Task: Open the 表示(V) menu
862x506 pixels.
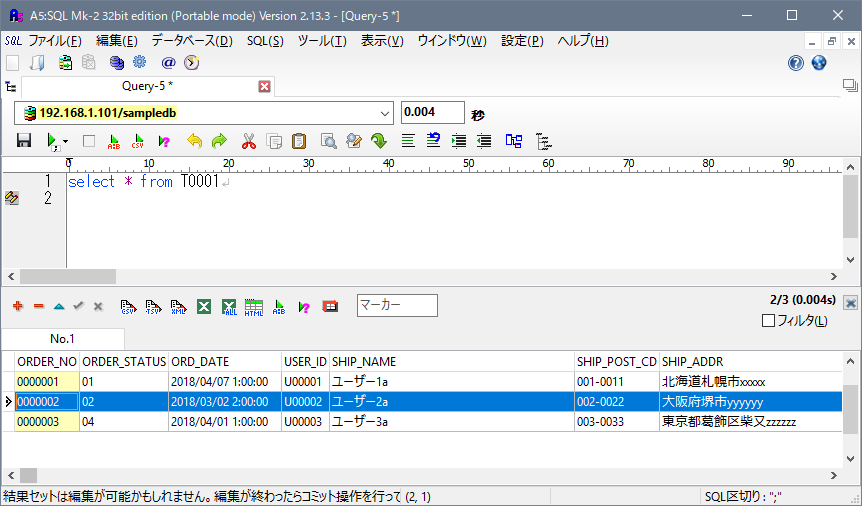Action: [382, 41]
